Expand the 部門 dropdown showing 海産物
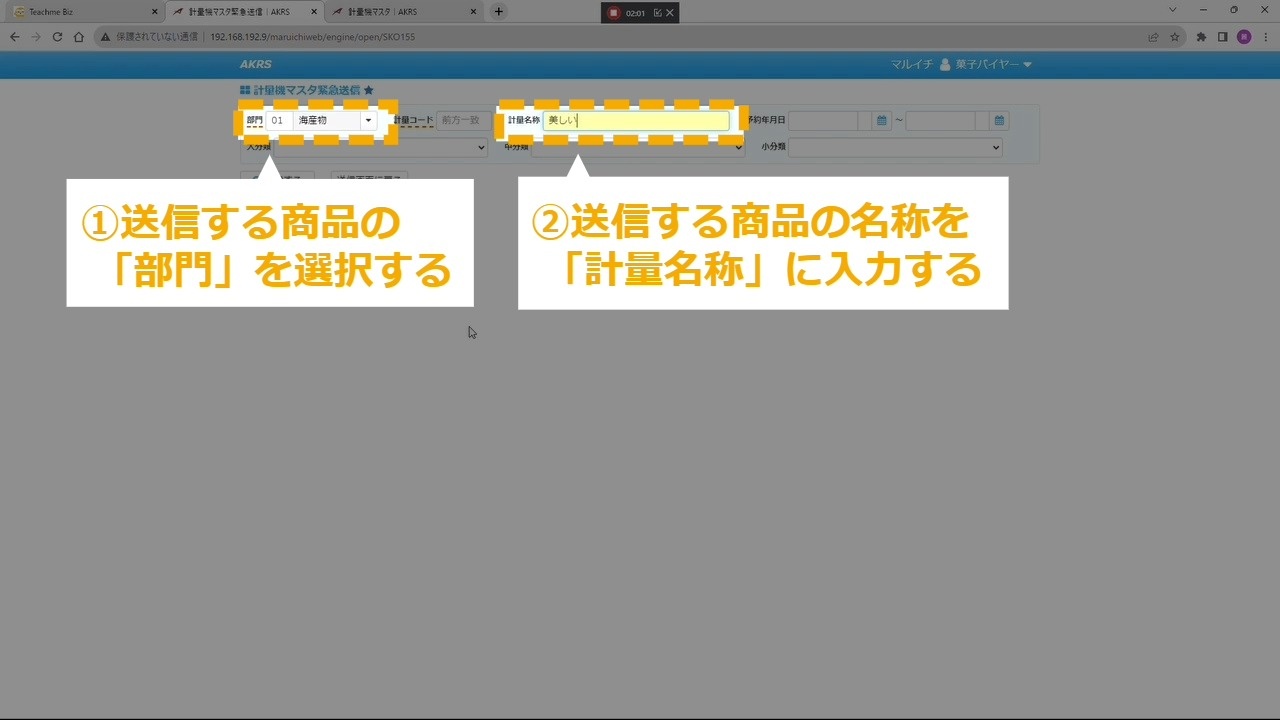1280x720 pixels. 368,121
